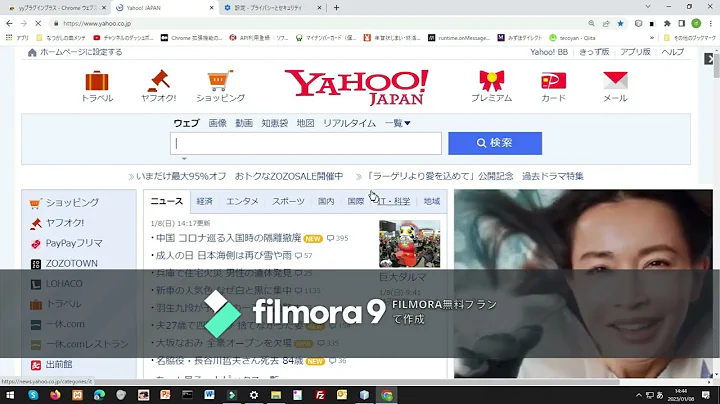Open File Explorer from the taskbar
The height and width of the screenshot is (404, 720).
click(276, 395)
